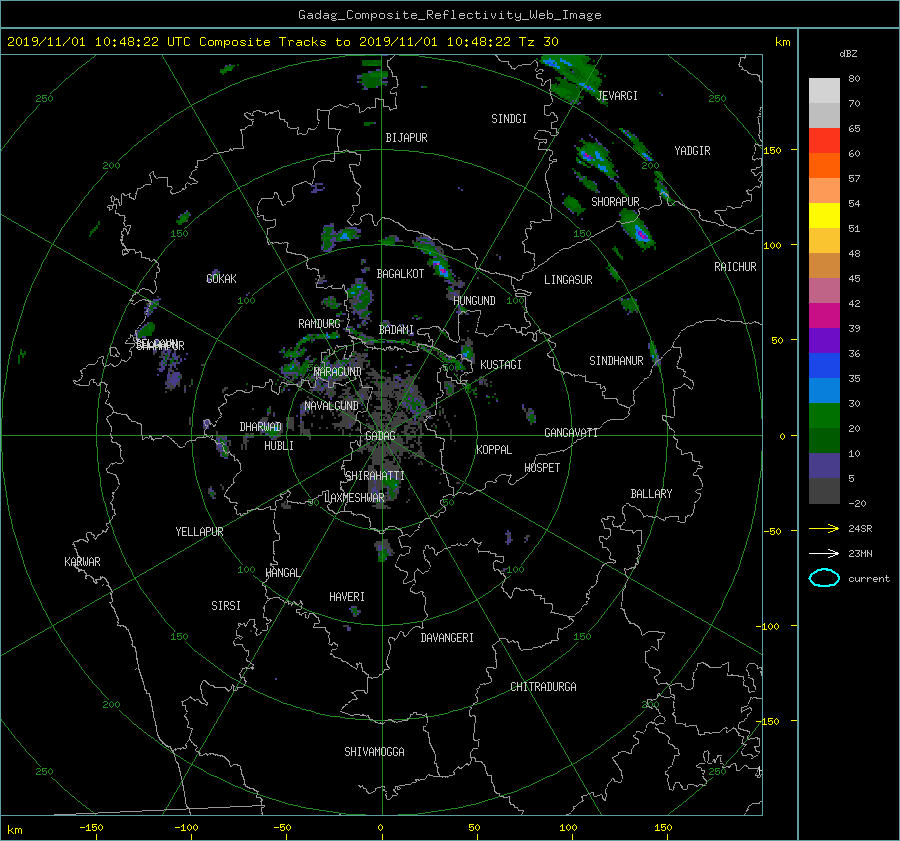Viewport: 900px width, 841px height.
Task: Click the RAICHUR city label
Action: pyautogui.click(x=735, y=267)
